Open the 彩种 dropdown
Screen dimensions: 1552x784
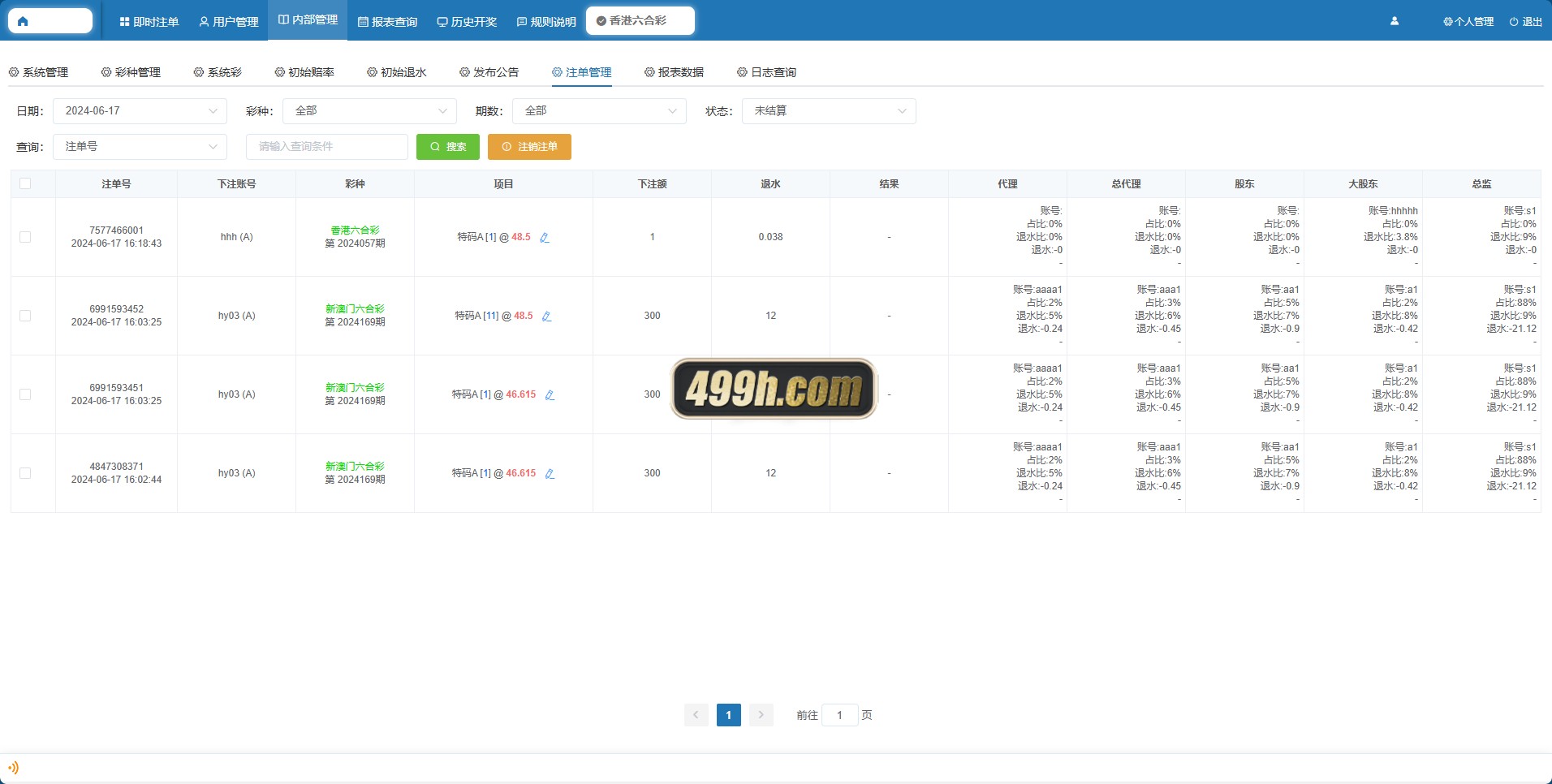click(369, 111)
